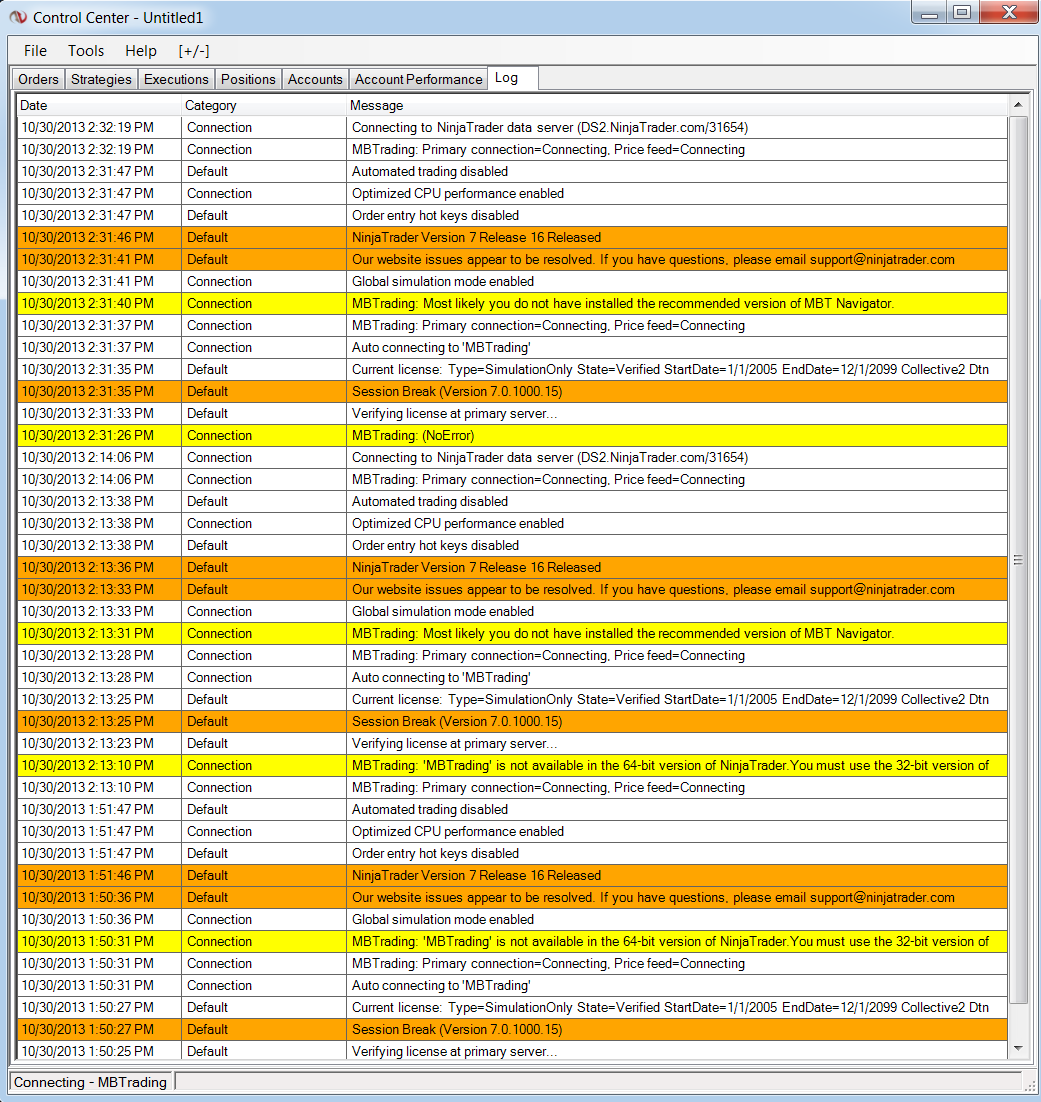Select 2:13:38 PM 'Automated trading disabled' row
1041x1102 pixels.
coord(512,501)
